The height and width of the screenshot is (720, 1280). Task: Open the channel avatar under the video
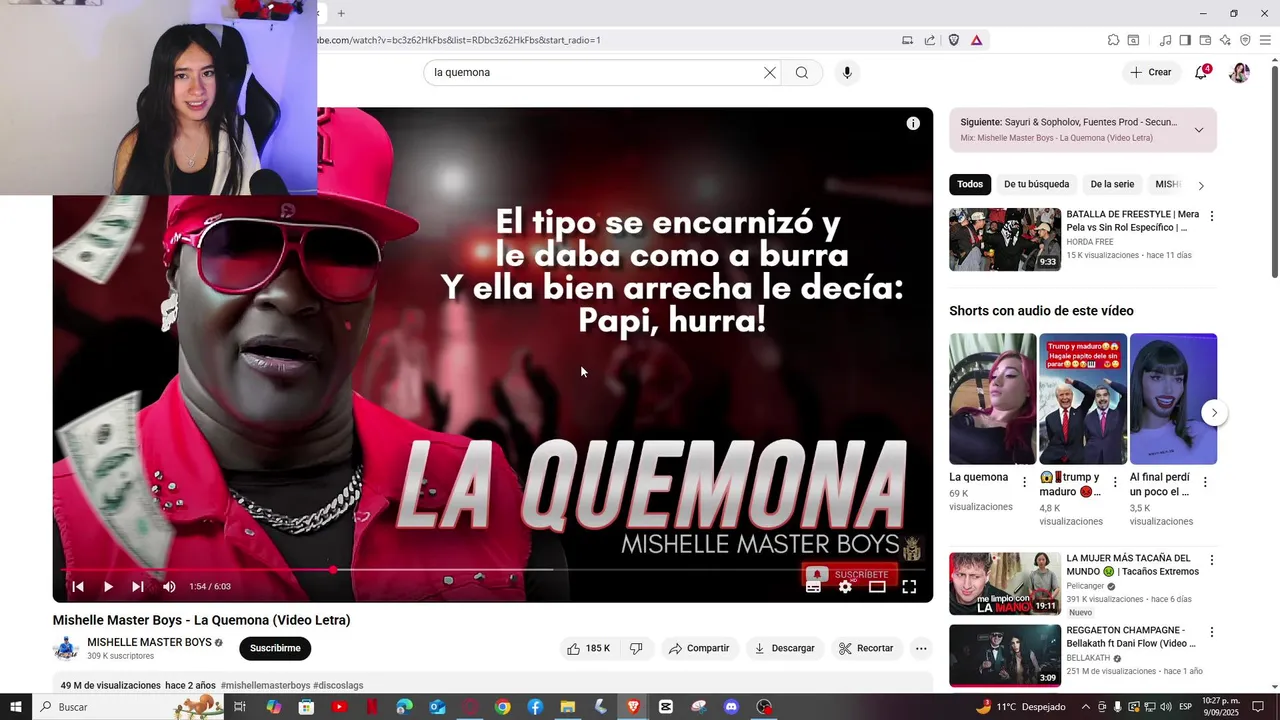66,649
